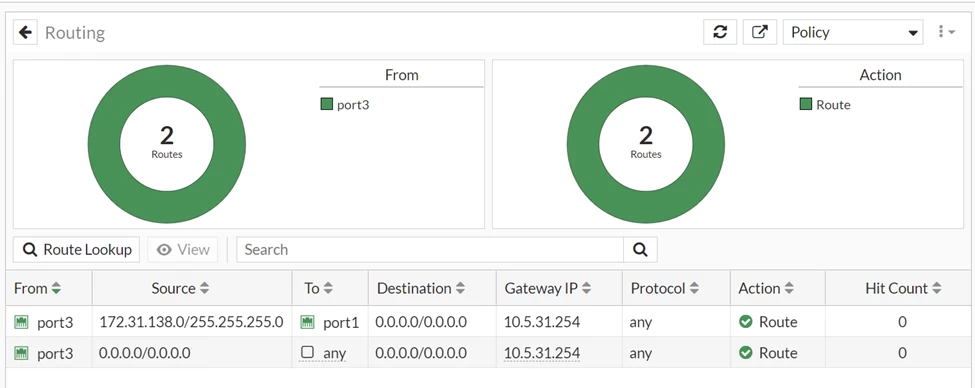Open routing view in new window icon
Viewport: 975px width, 388px height.
(760, 32)
